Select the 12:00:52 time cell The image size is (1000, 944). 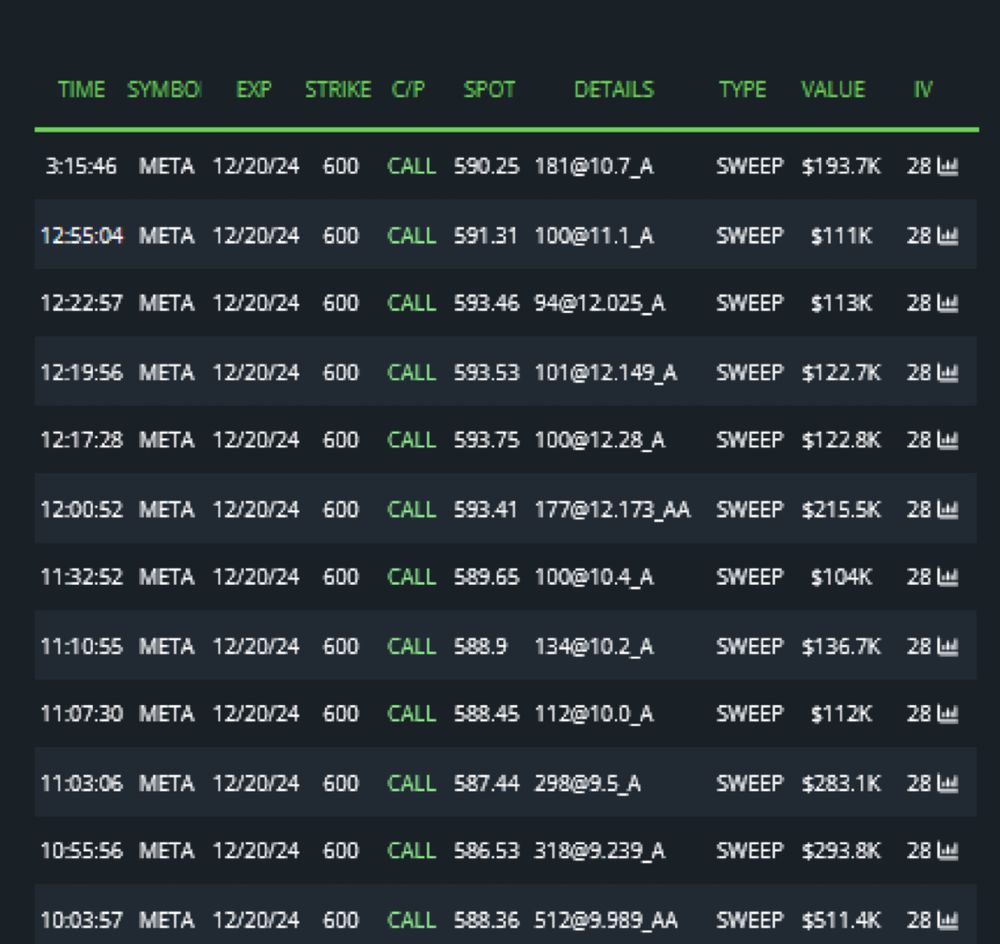tap(82, 510)
